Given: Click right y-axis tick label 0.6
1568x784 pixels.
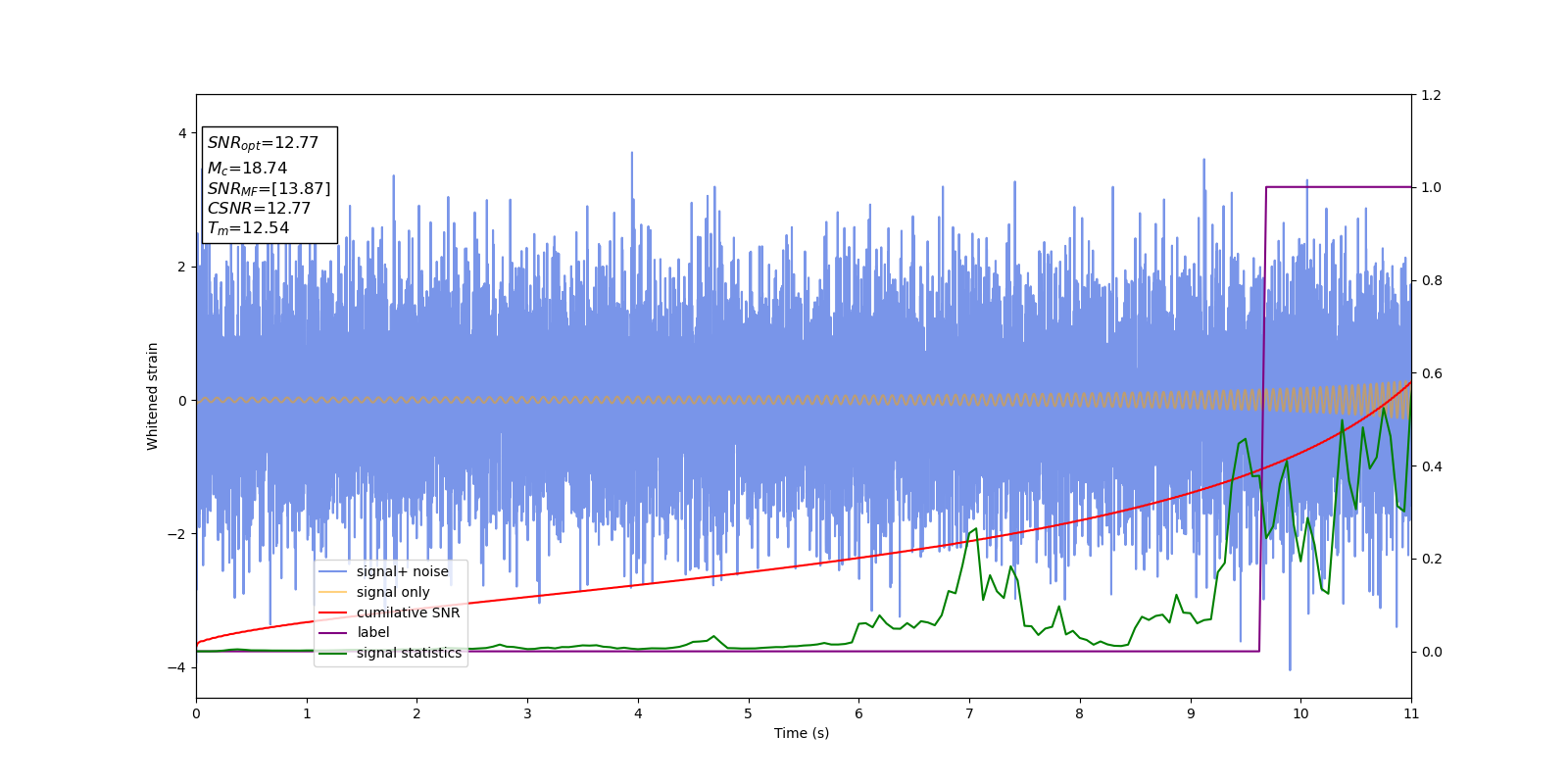Looking at the screenshot, I should pos(1431,373).
